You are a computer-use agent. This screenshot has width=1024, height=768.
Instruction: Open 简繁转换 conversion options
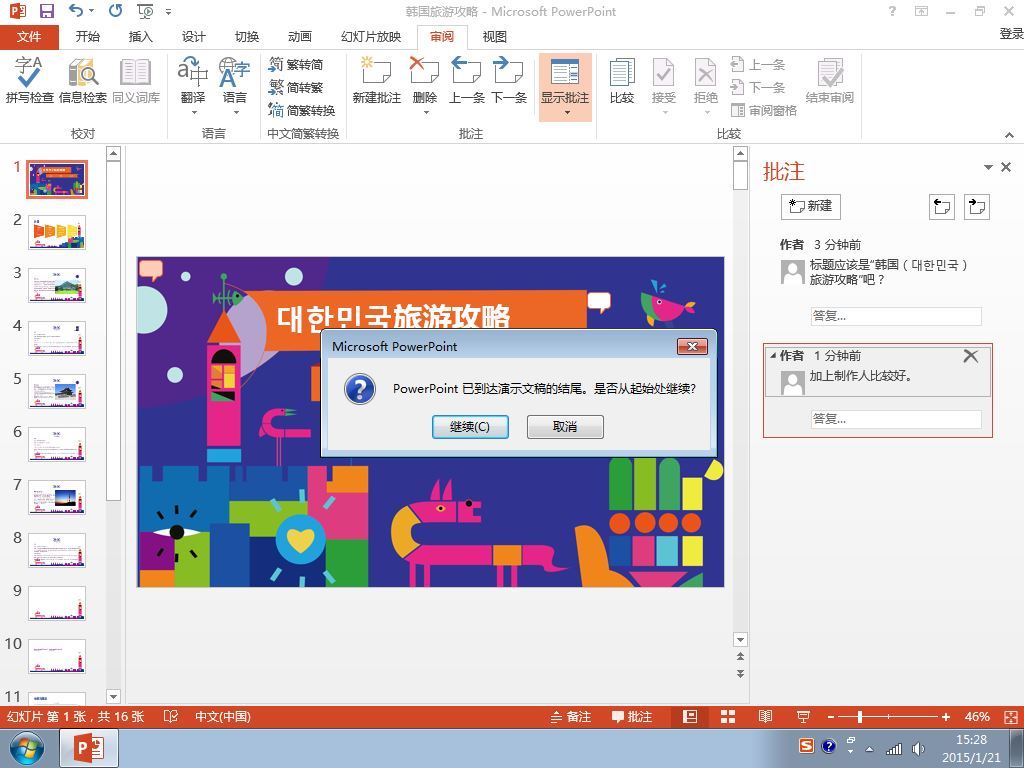pos(302,110)
